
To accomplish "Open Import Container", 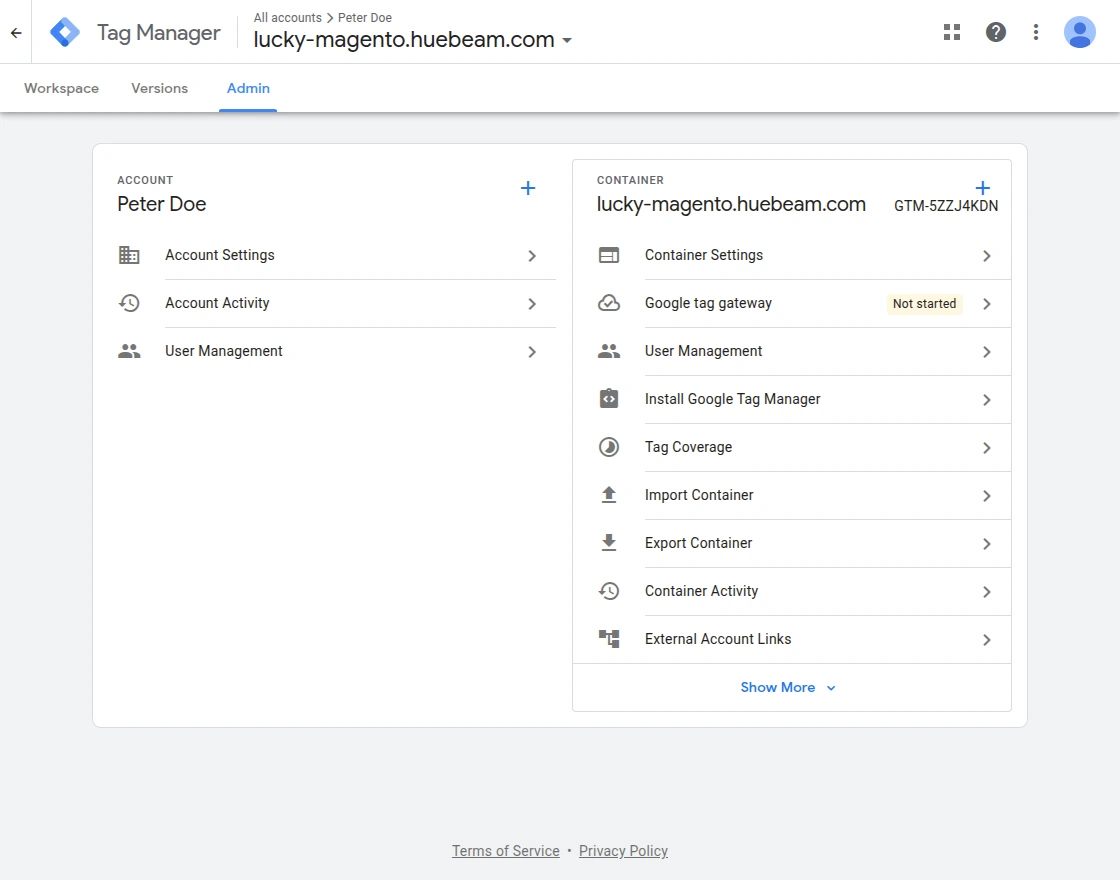I will (791, 495).
